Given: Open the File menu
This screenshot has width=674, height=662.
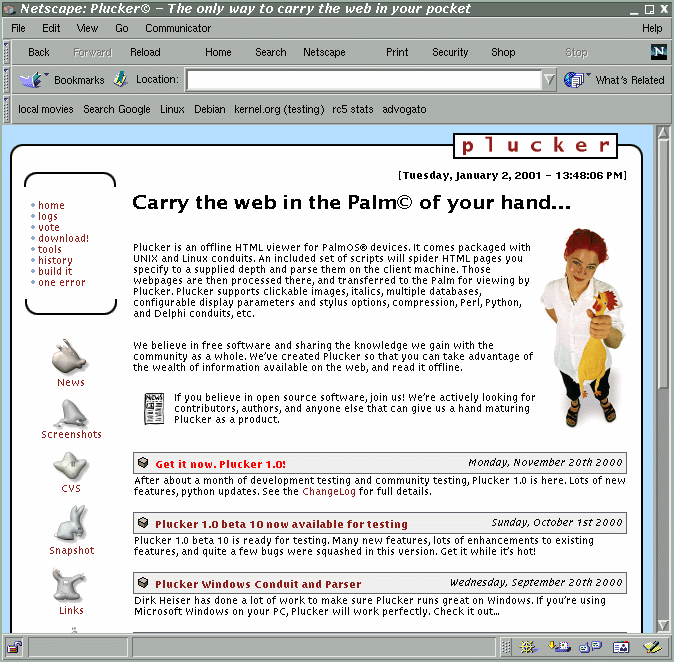Looking at the screenshot, I should tap(18, 28).
